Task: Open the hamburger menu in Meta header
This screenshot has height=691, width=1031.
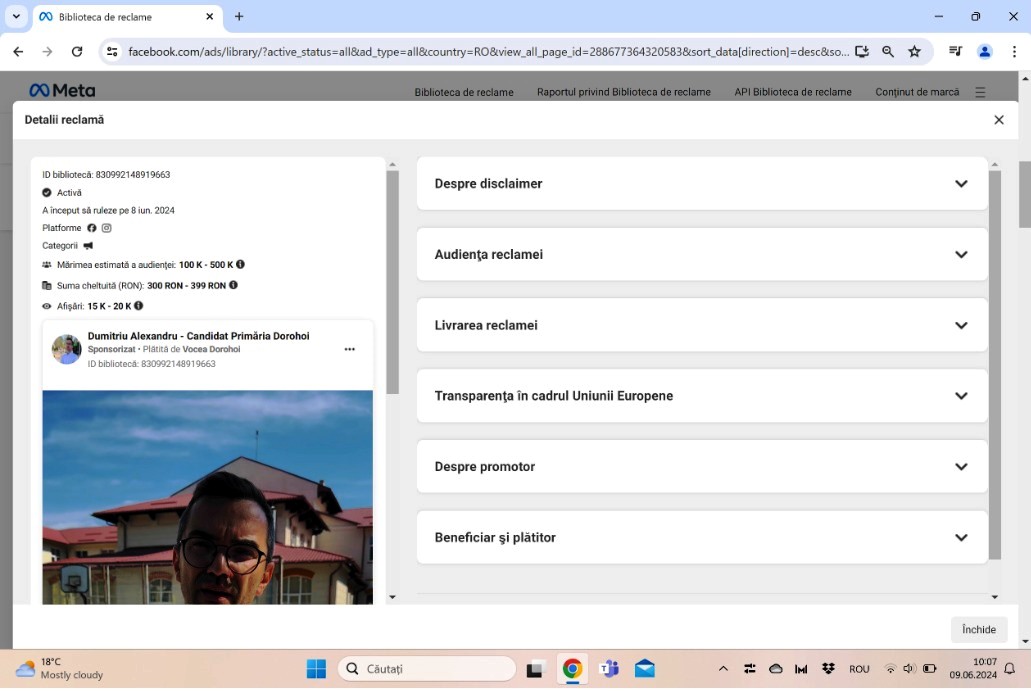Action: (x=980, y=92)
